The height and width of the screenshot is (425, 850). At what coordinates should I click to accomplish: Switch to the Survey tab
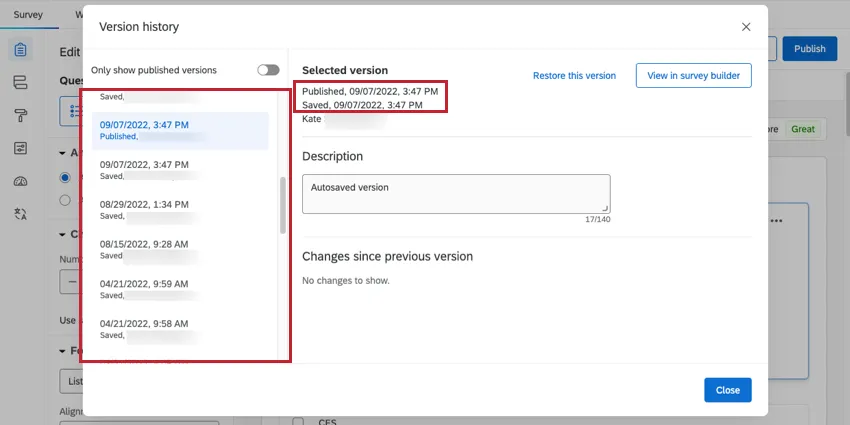[28, 16]
